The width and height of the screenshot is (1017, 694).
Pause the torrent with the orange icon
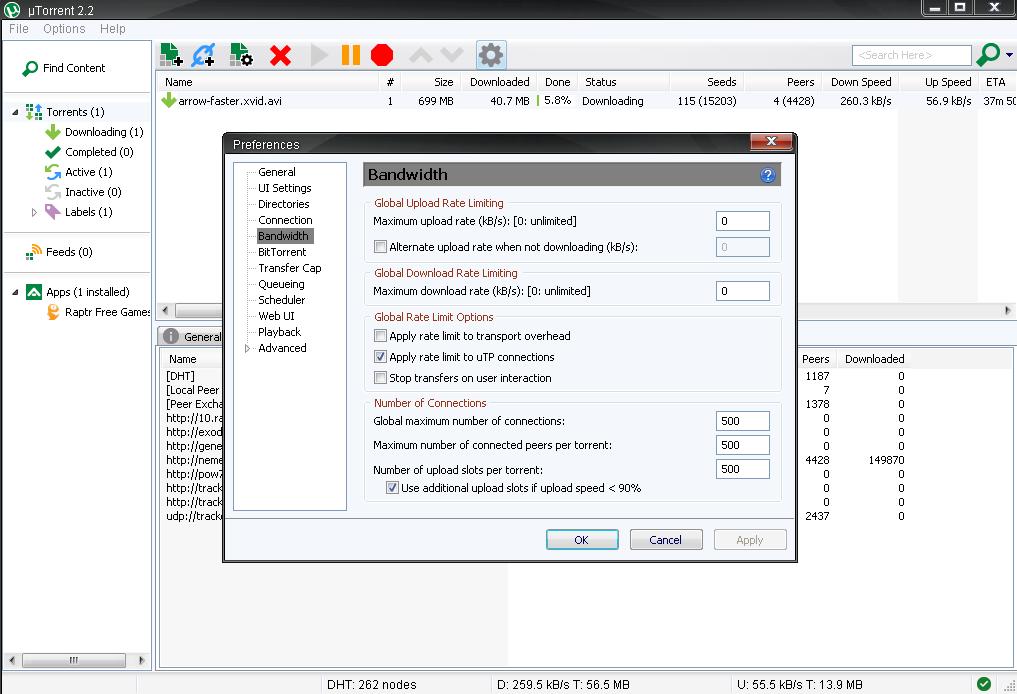pyautogui.click(x=351, y=55)
